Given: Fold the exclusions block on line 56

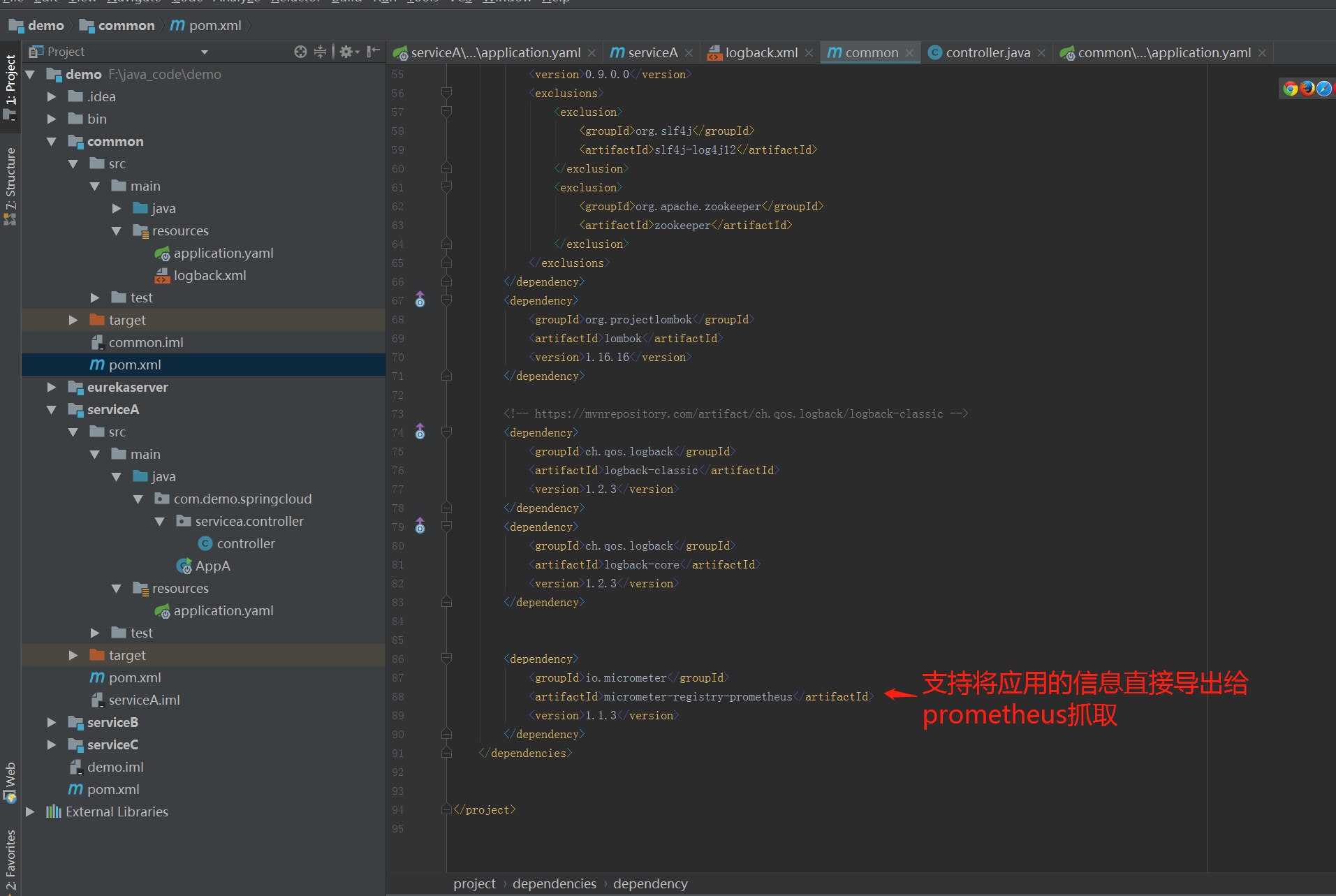Looking at the screenshot, I should (x=446, y=92).
